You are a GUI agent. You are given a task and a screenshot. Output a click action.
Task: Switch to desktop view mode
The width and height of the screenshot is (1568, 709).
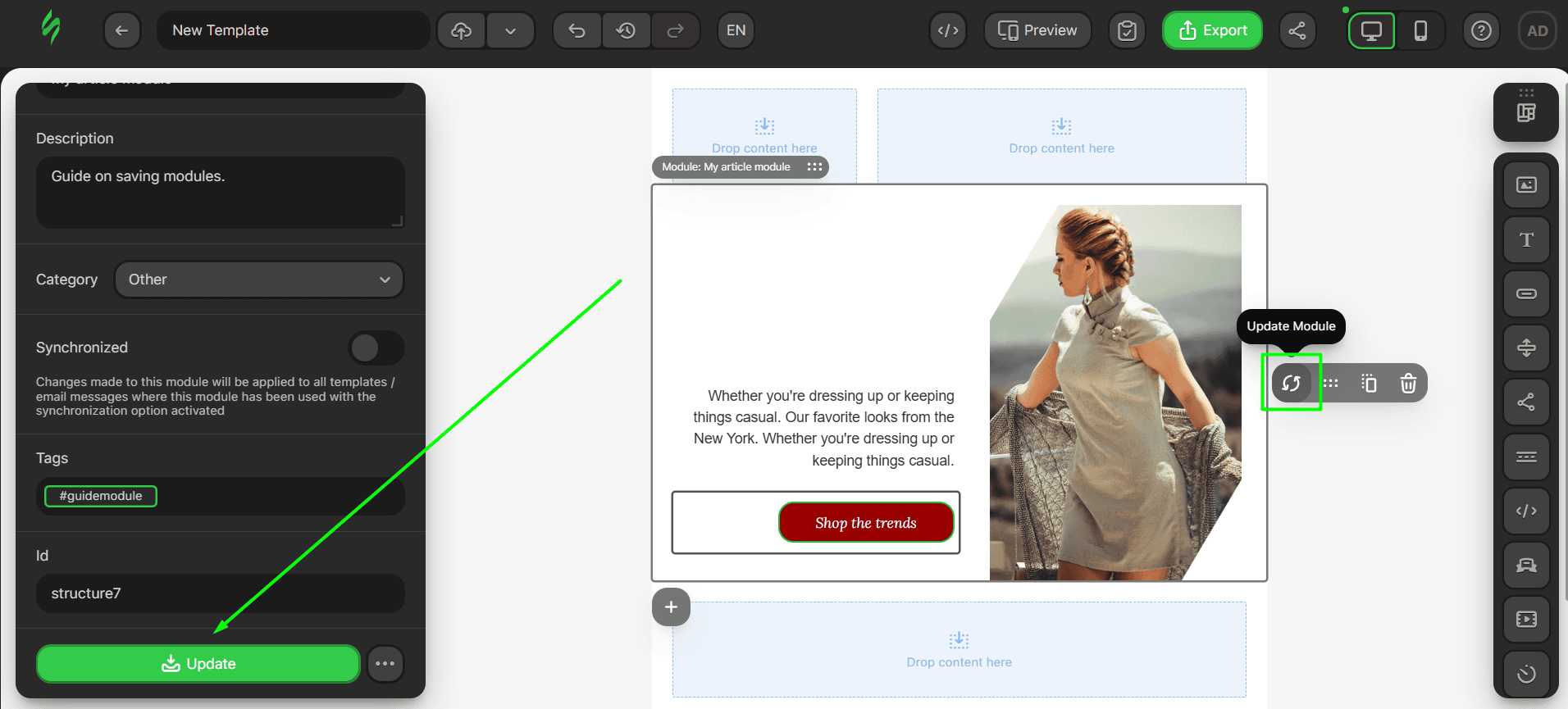click(1371, 30)
